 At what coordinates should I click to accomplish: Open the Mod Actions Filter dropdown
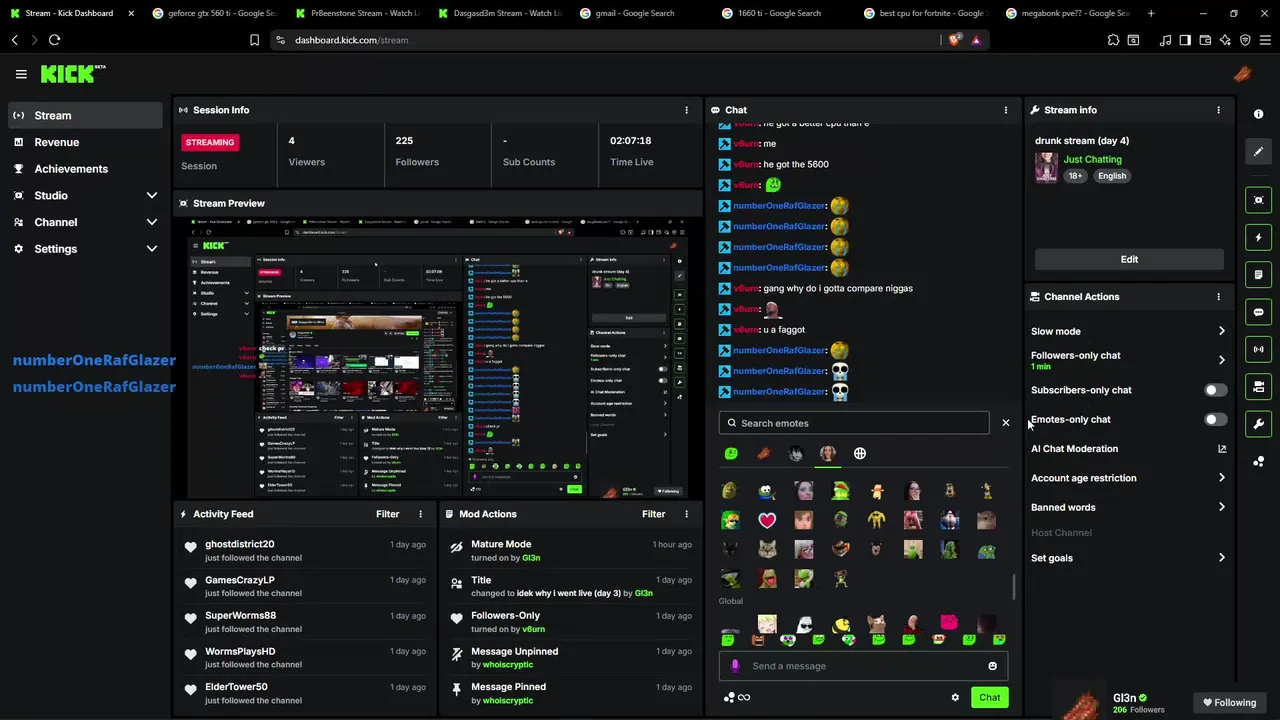click(x=654, y=514)
